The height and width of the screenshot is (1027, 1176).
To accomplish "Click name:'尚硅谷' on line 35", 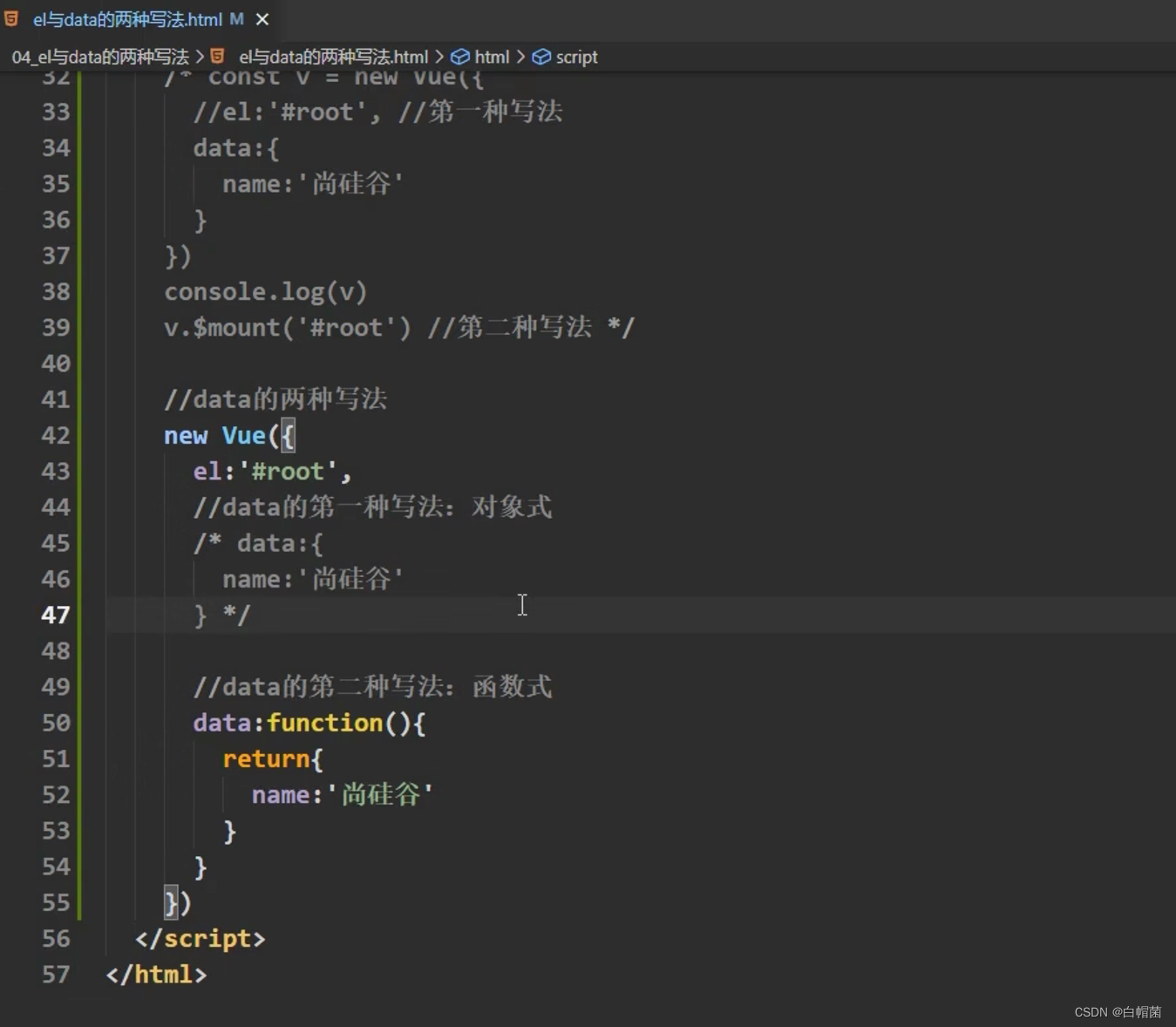I will tap(313, 183).
